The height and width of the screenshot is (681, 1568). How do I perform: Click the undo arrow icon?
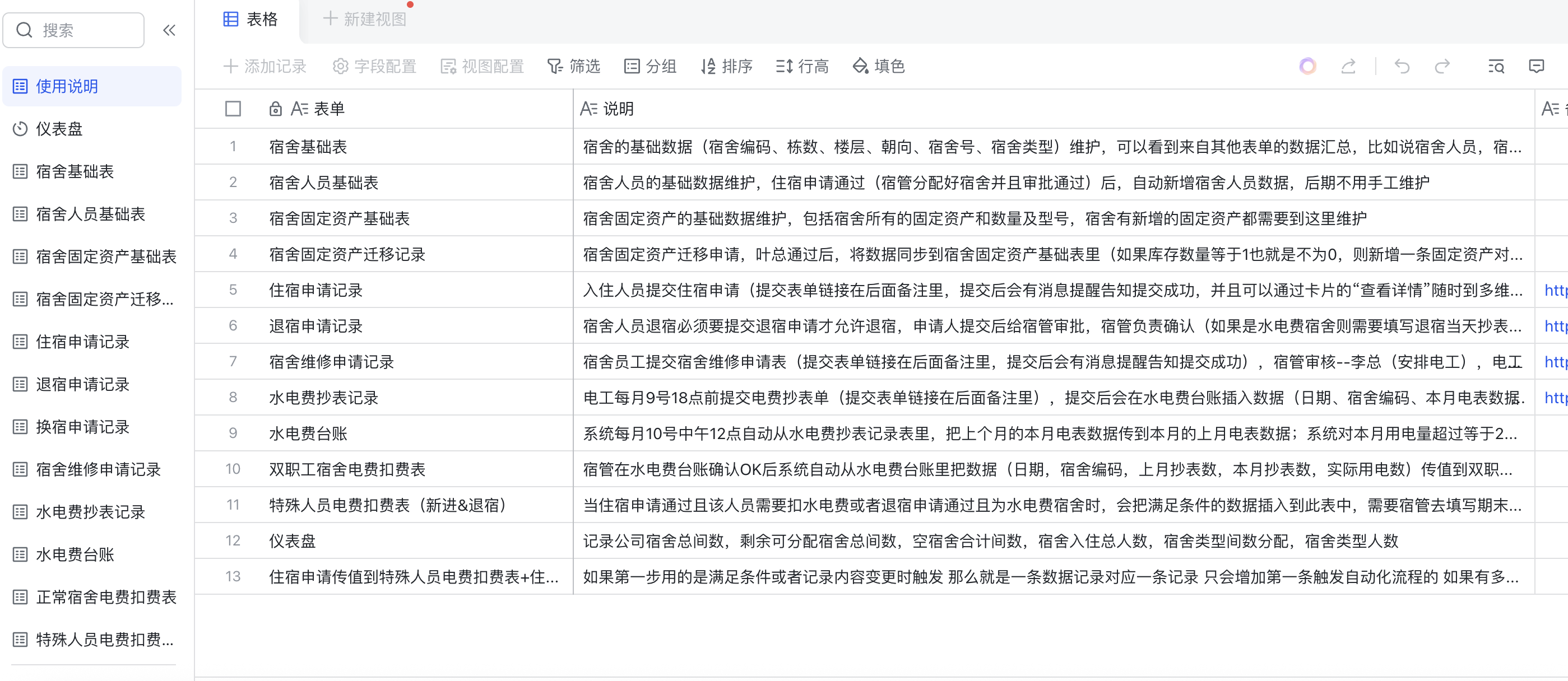[1403, 66]
